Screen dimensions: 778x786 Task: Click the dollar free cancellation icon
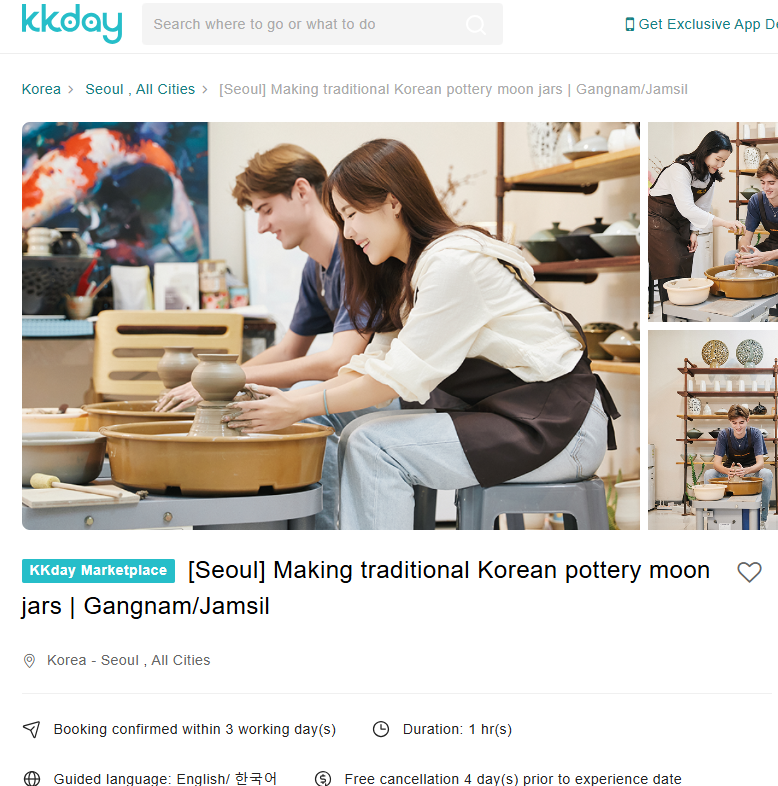pos(323,778)
